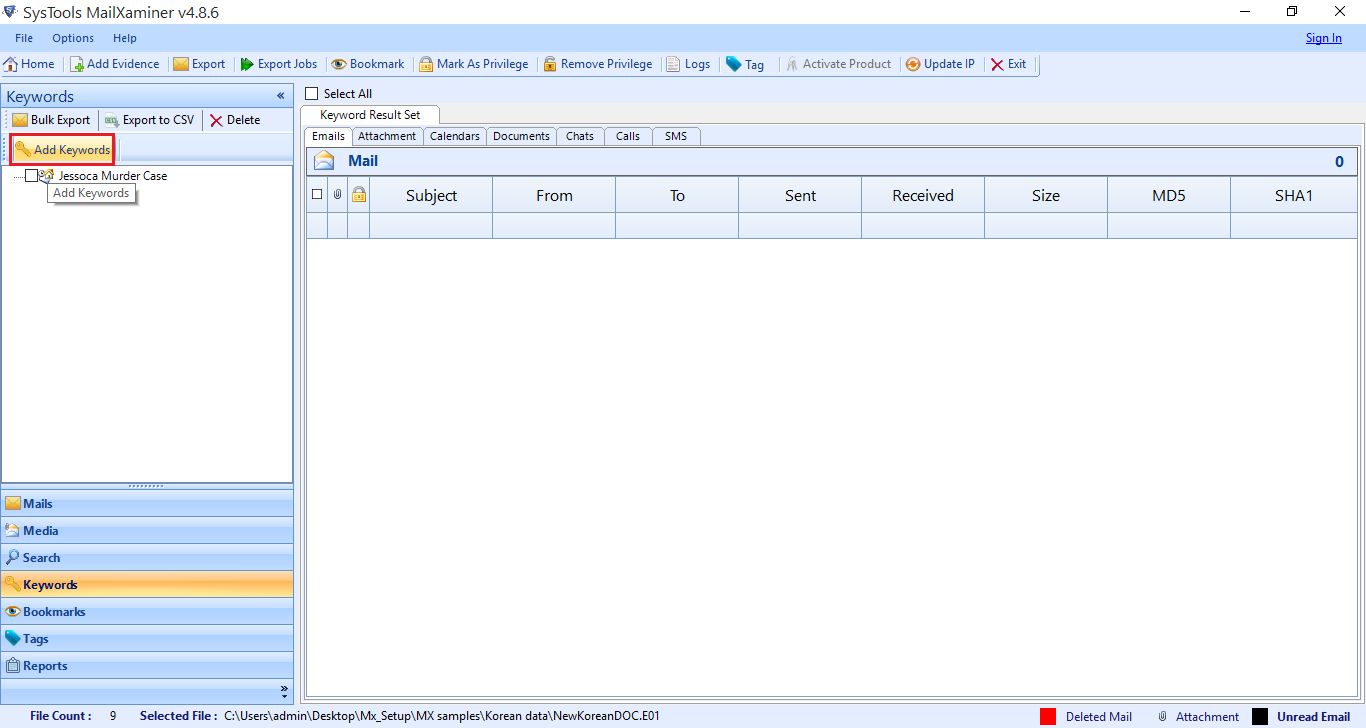Image resolution: width=1366 pixels, height=728 pixels.
Task: Open the Keywords navigation section
Action: 147,585
